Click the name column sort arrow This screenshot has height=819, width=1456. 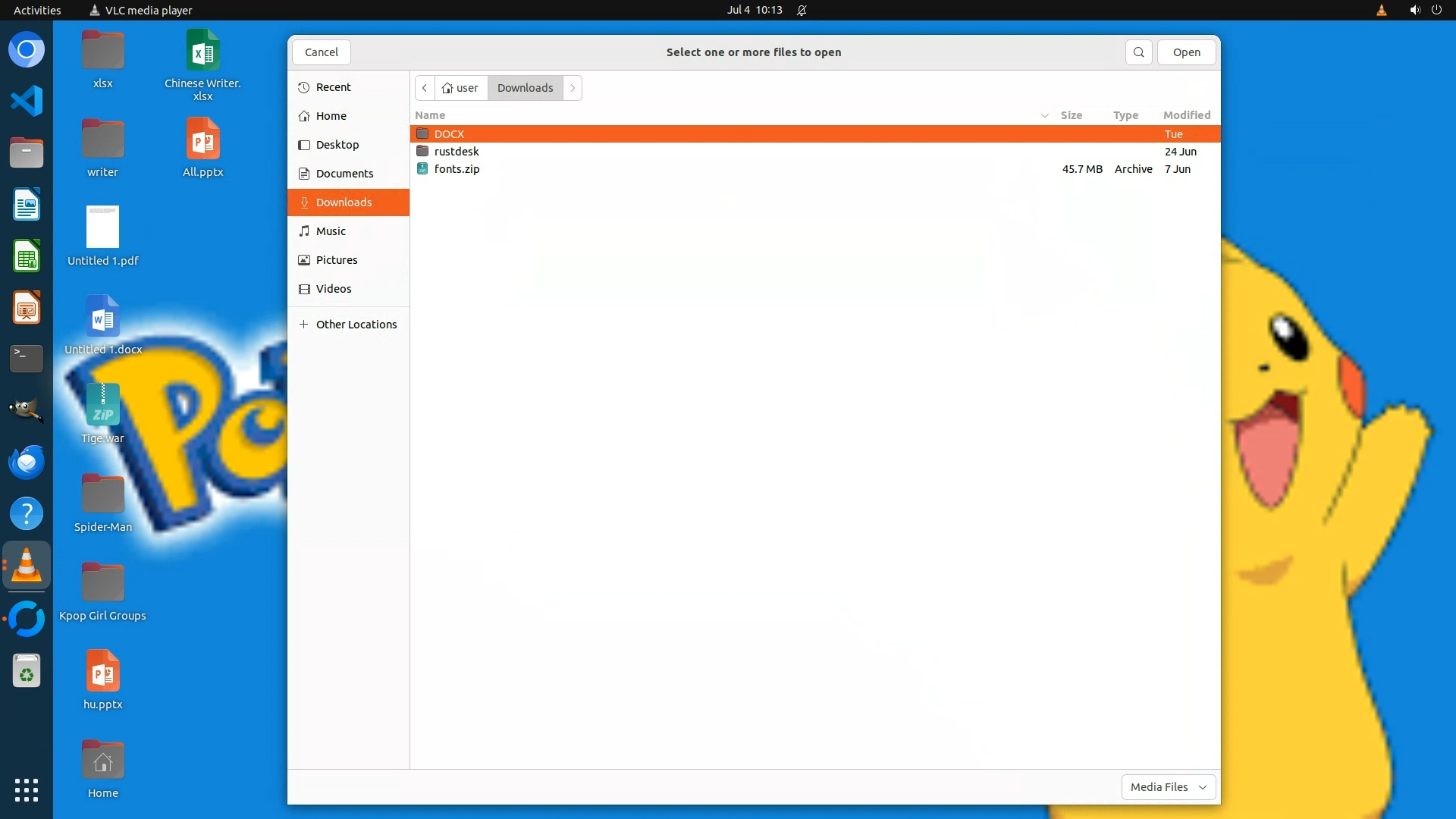(1044, 115)
